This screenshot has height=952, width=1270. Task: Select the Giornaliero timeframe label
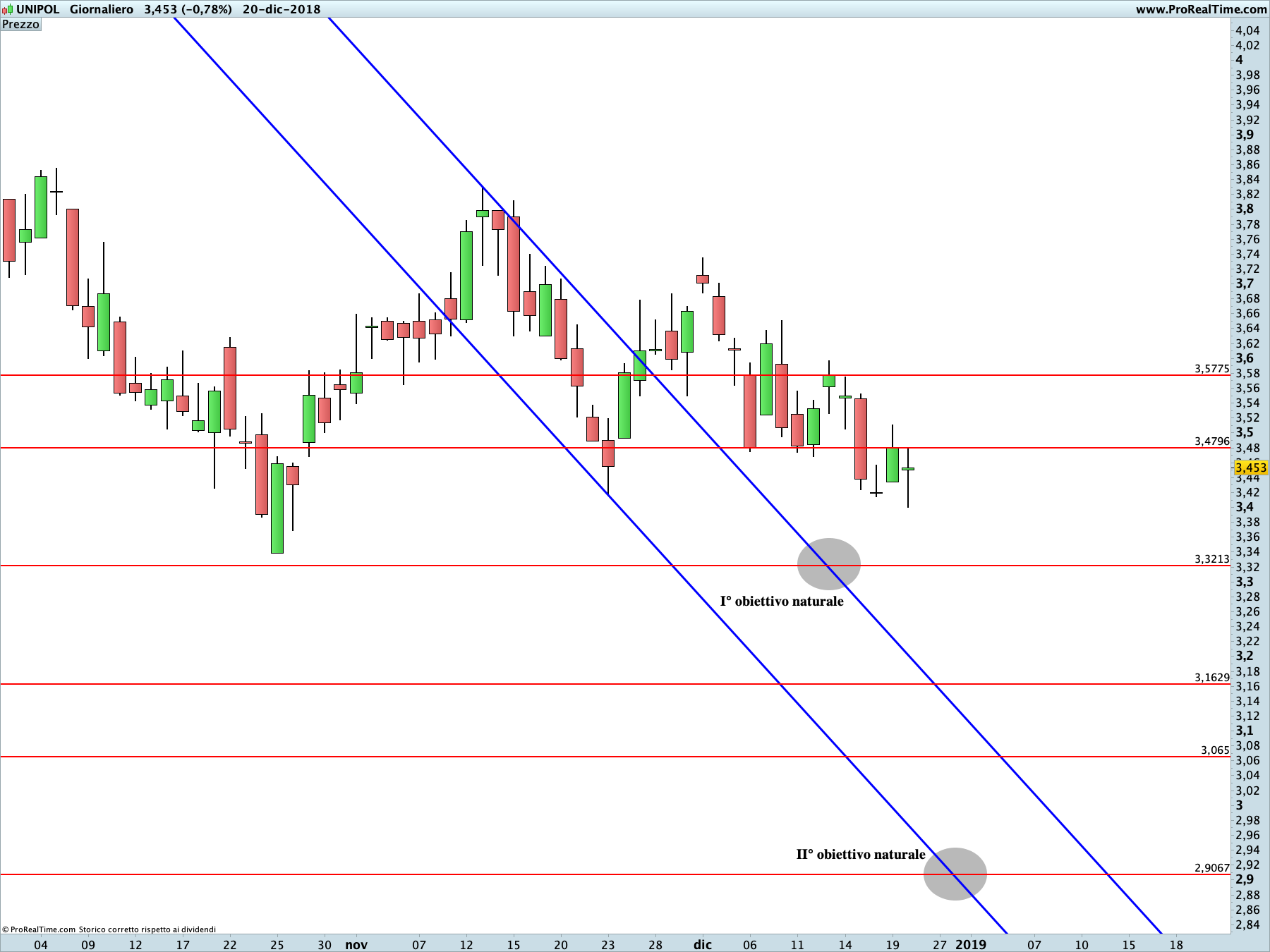tap(102, 9)
